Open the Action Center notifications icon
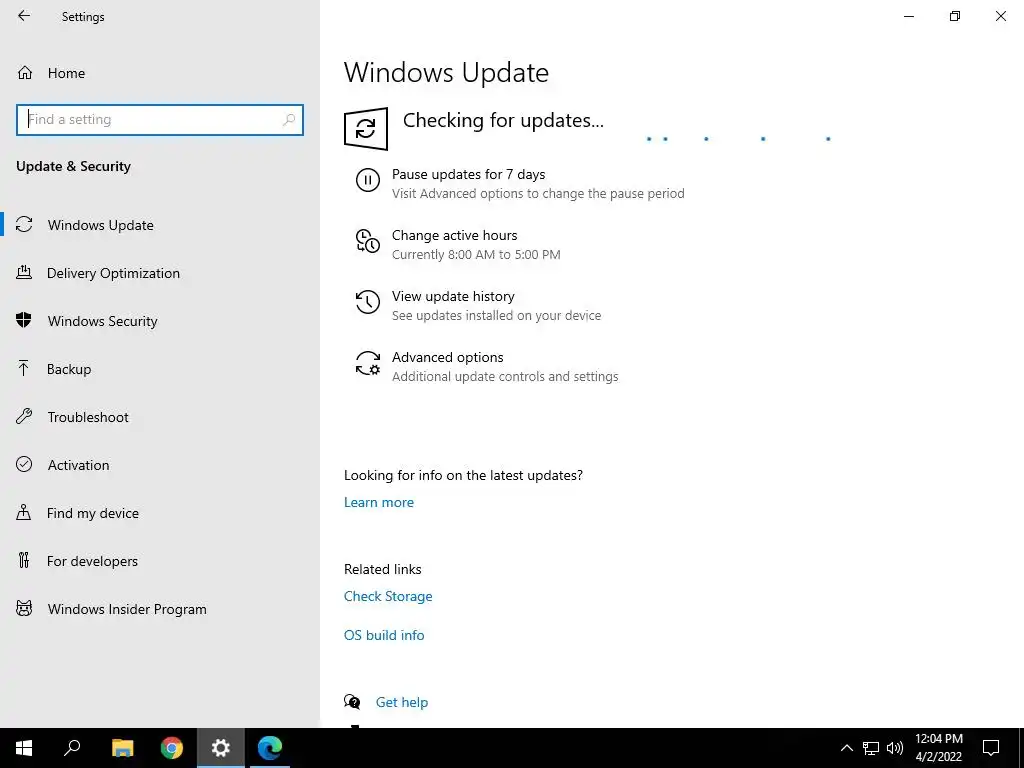The height and width of the screenshot is (768, 1024). [991, 748]
